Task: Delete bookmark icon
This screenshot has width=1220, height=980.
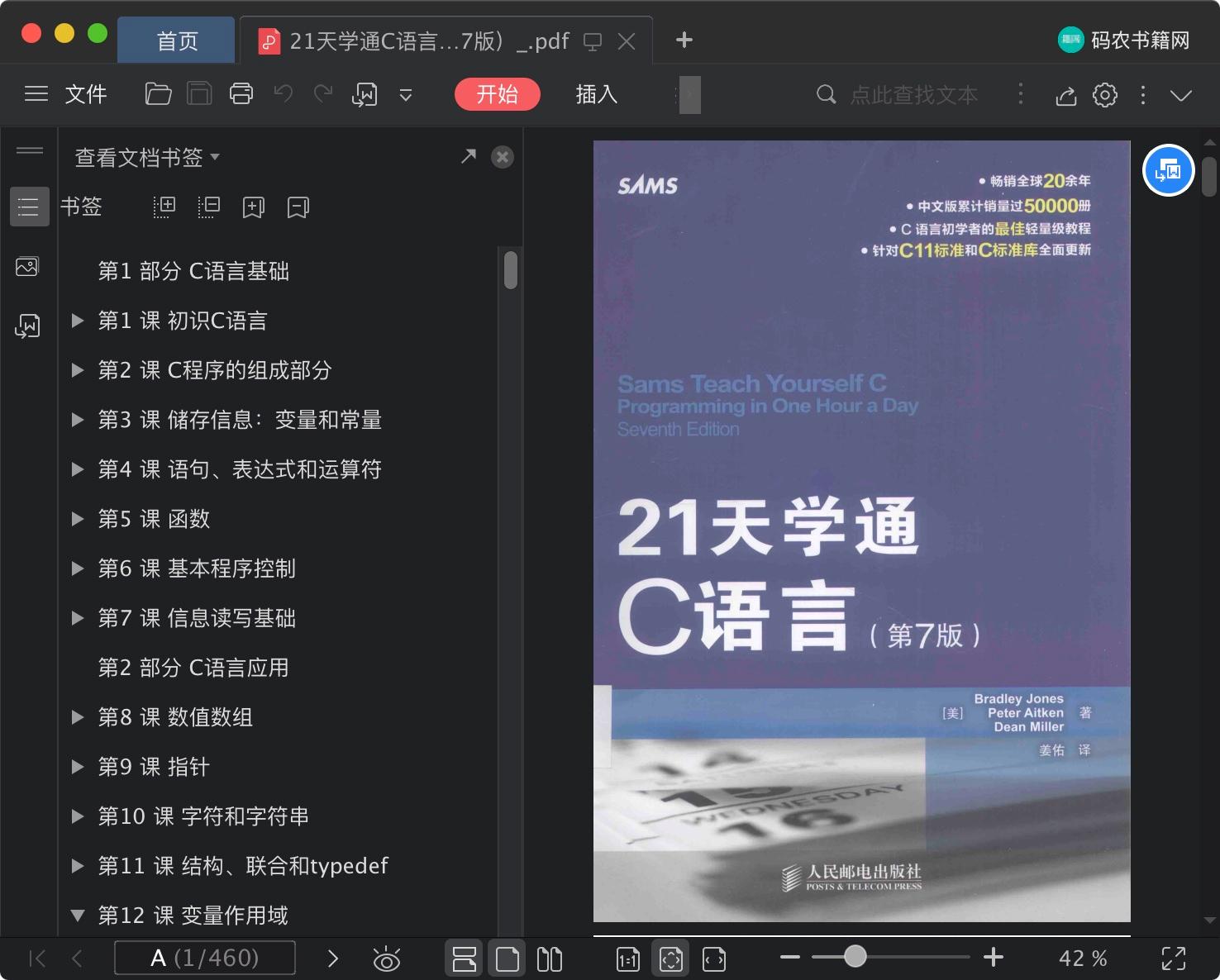Action: [298, 207]
